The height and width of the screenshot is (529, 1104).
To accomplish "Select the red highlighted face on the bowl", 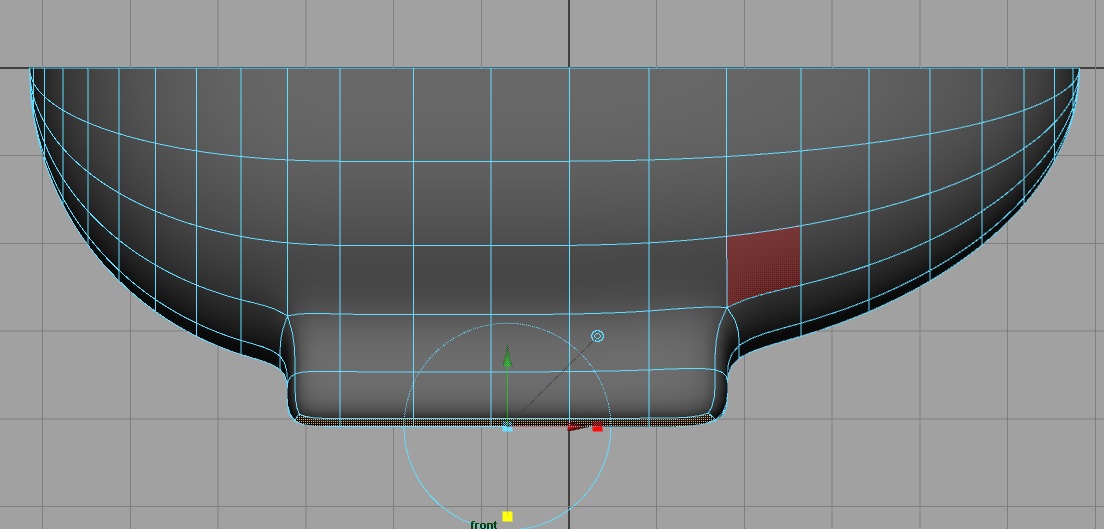I will pyautogui.click(x=764, y=266).
